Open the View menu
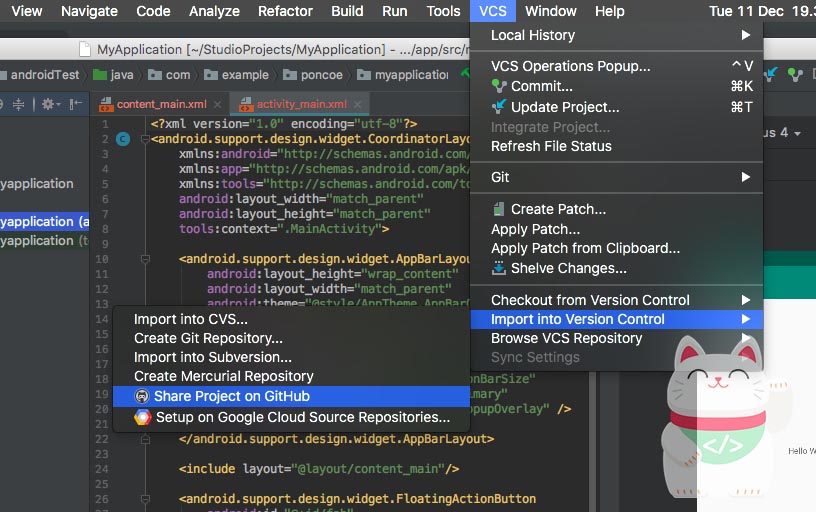Viewport: 816px width, 512px height. pos(27,11)
